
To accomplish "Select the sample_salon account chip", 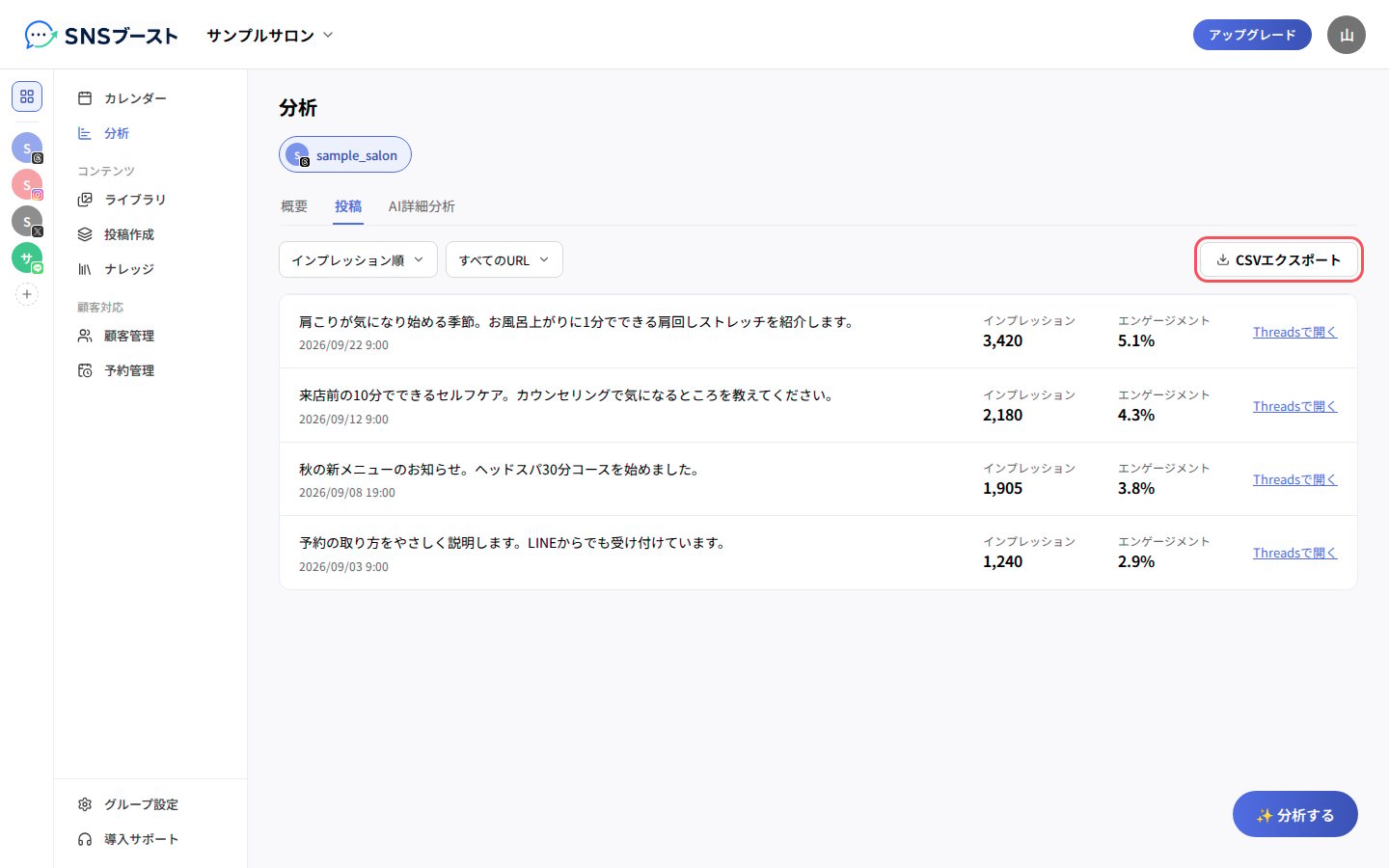I will tap(345, 154).
